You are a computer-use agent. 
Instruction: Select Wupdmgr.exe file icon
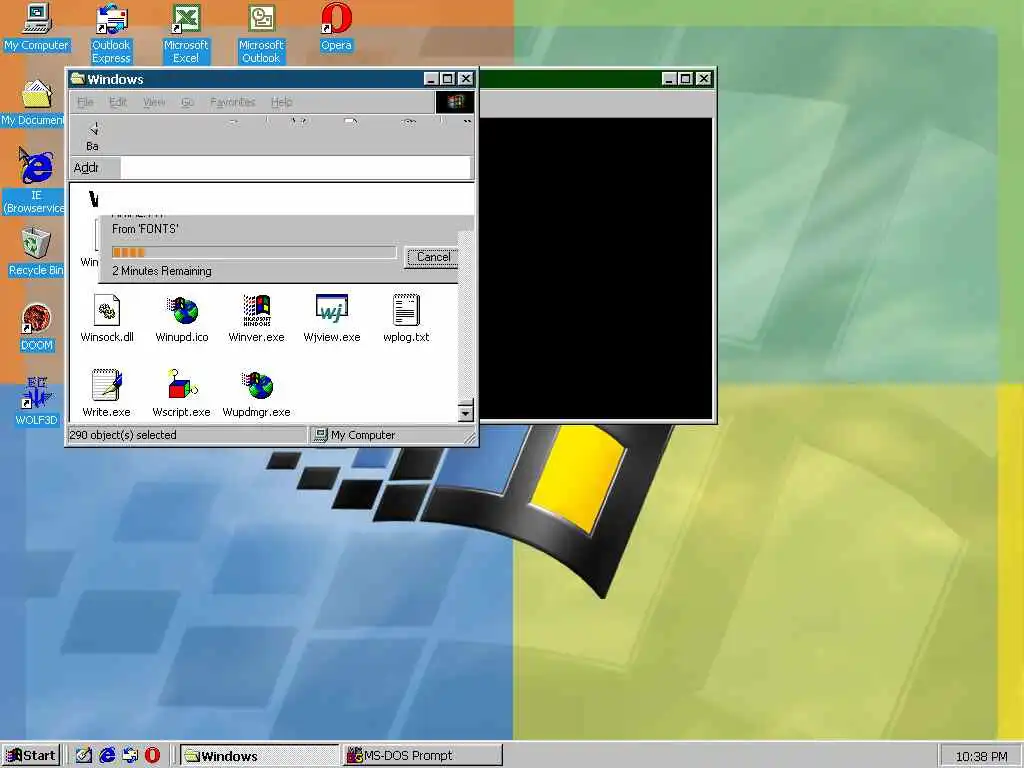click(x=257, y=393)
